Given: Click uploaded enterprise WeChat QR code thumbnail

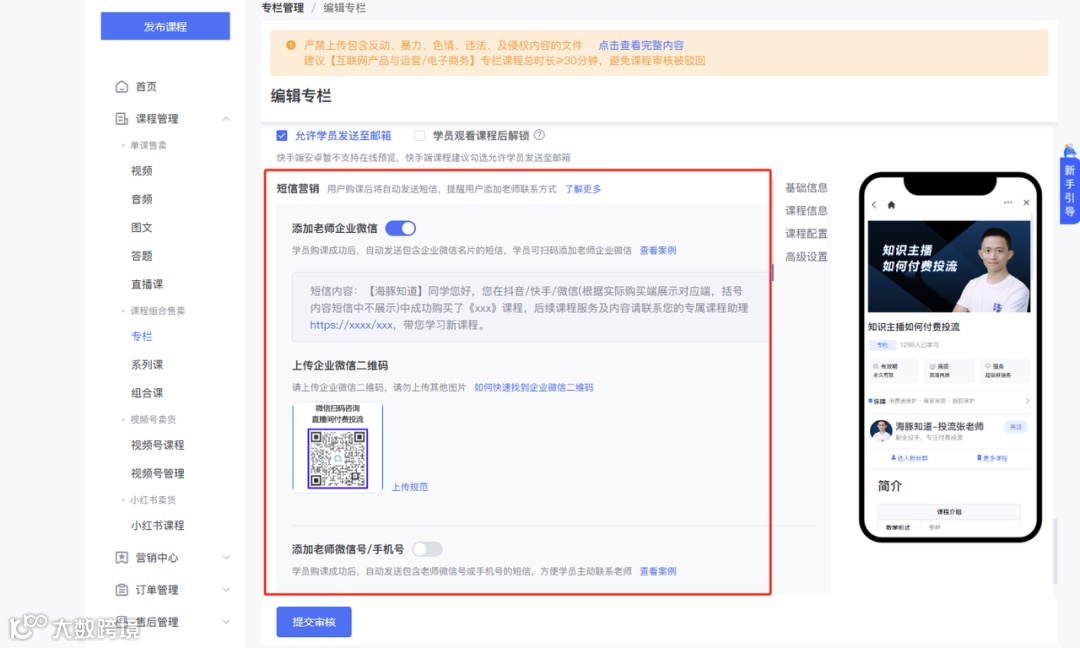Looking at the screenshot, I should tap(338, 447).
